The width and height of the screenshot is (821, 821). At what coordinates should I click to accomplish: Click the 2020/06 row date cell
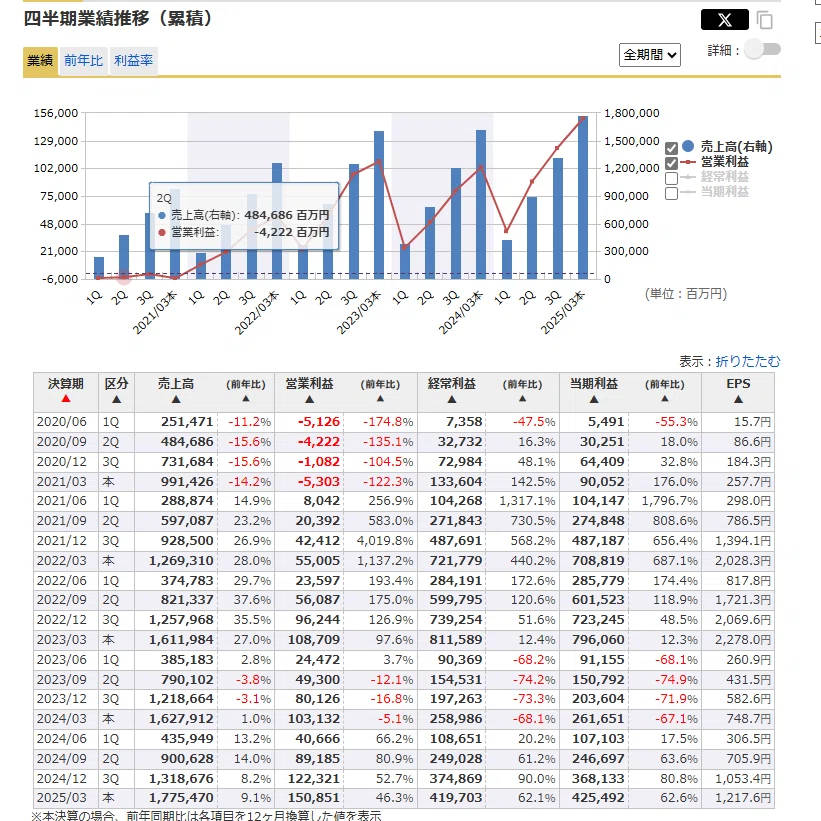click(x=66, y=422)
